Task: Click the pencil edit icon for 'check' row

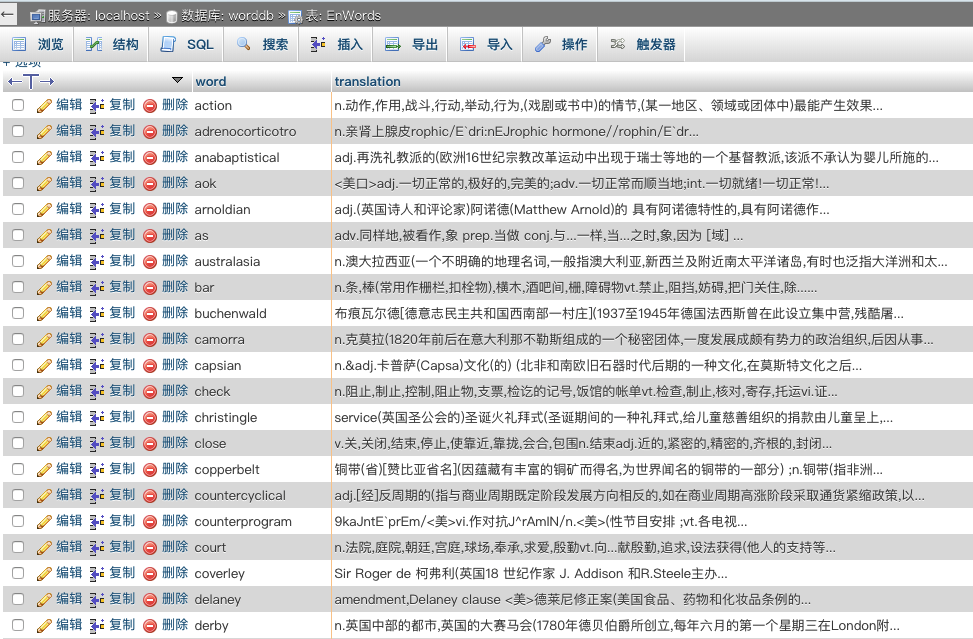Action: pos(44,391)
